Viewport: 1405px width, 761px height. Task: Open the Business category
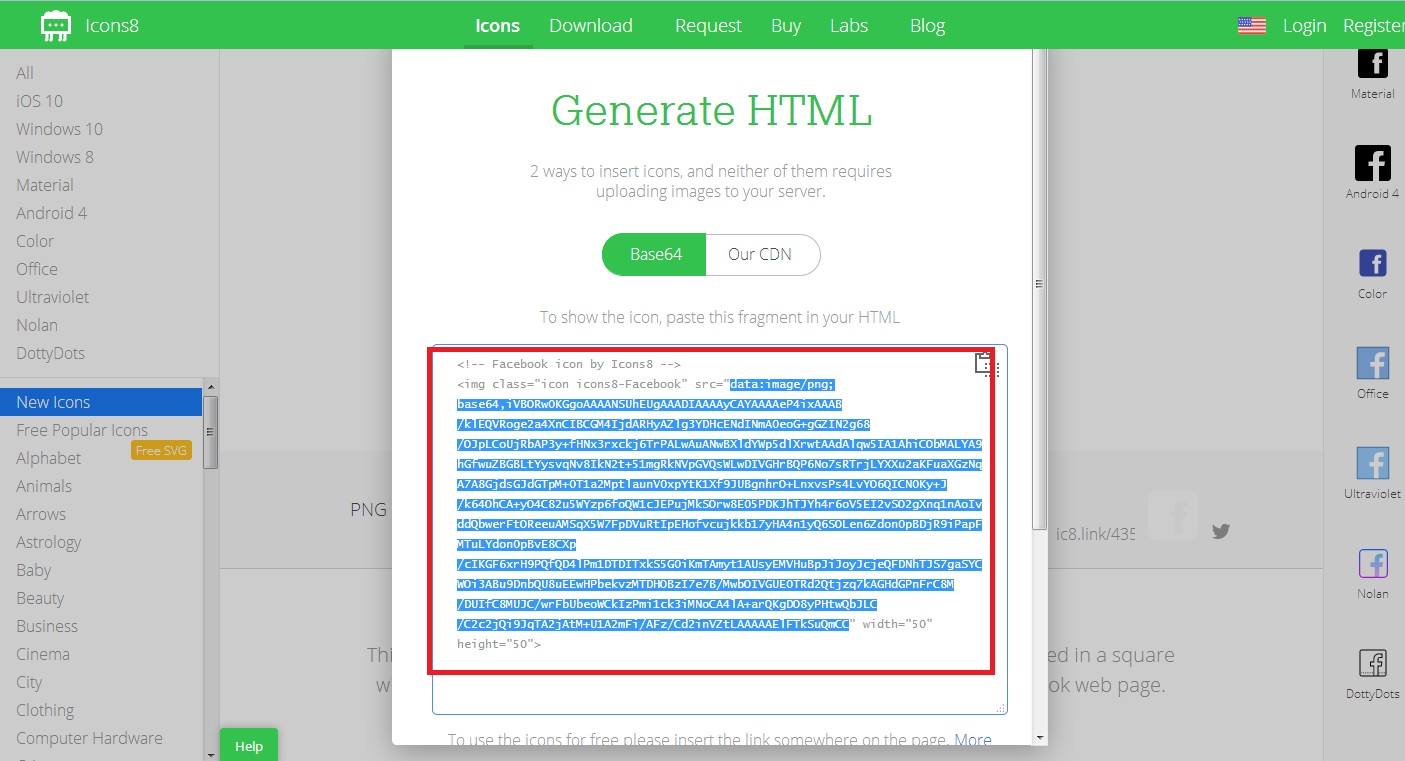pos(47,626)
